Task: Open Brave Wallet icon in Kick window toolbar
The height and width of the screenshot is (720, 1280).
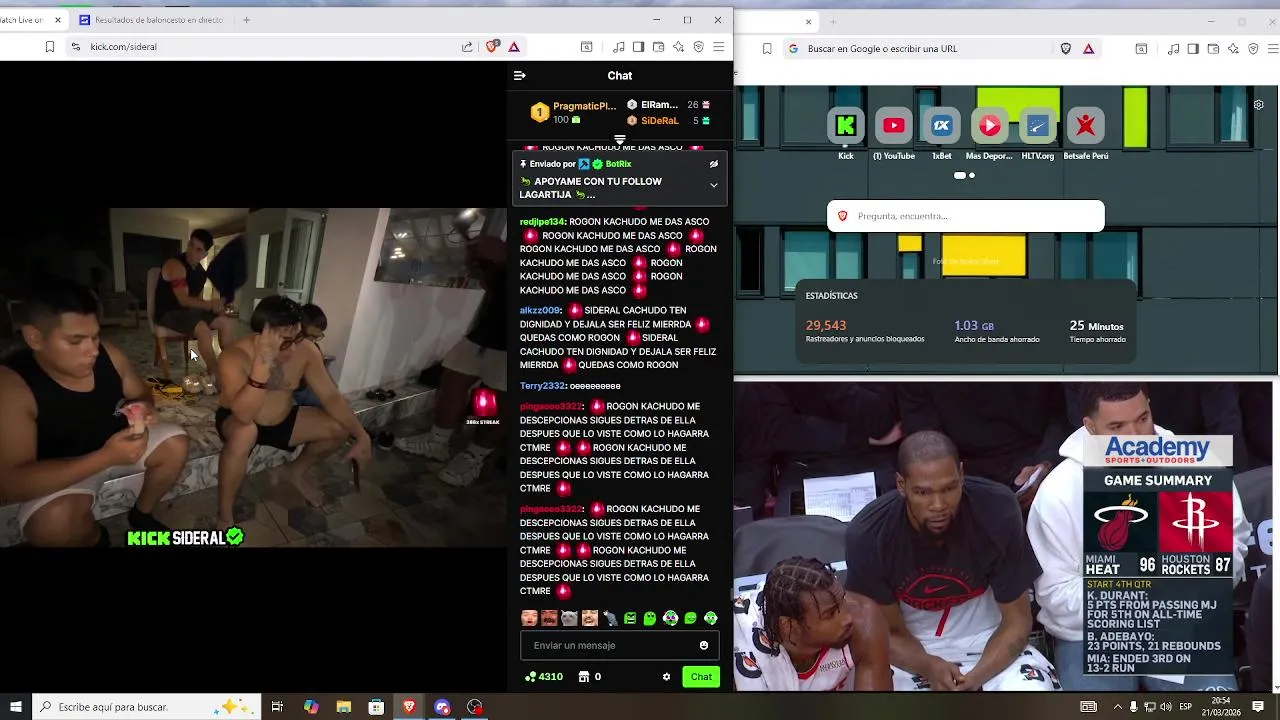Action: tap(658, 47)
